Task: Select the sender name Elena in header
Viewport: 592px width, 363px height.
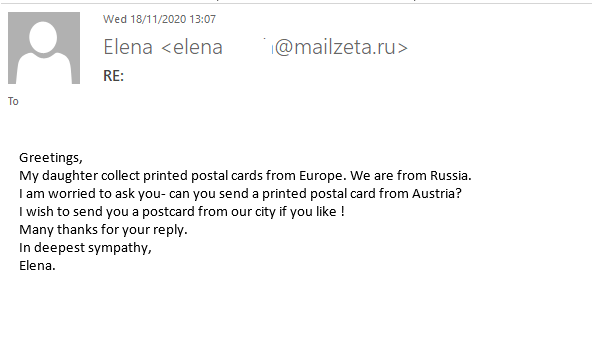Action: point(128,47)
